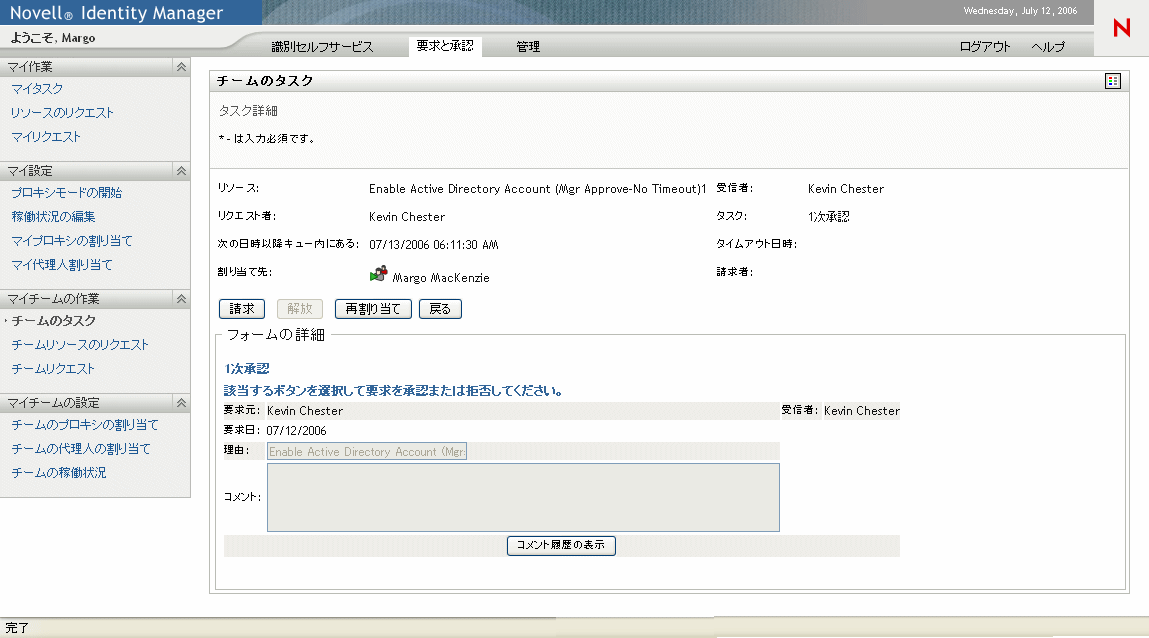Open the 識別セルフサービス tab
Image resolution: width=1149 pixels, height=638 pixels.
point(322,47)
